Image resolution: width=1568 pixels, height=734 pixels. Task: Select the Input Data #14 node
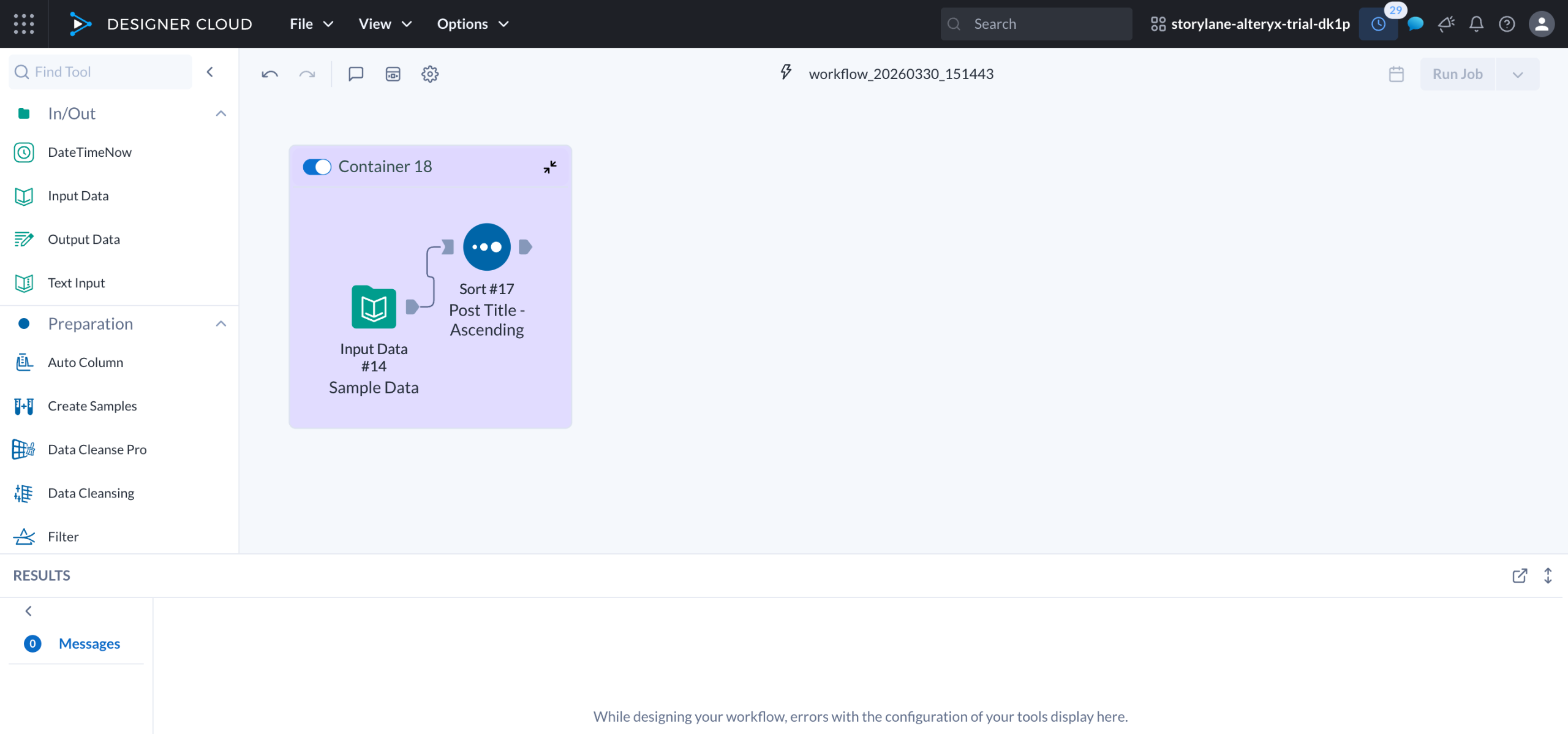(374, 307)
